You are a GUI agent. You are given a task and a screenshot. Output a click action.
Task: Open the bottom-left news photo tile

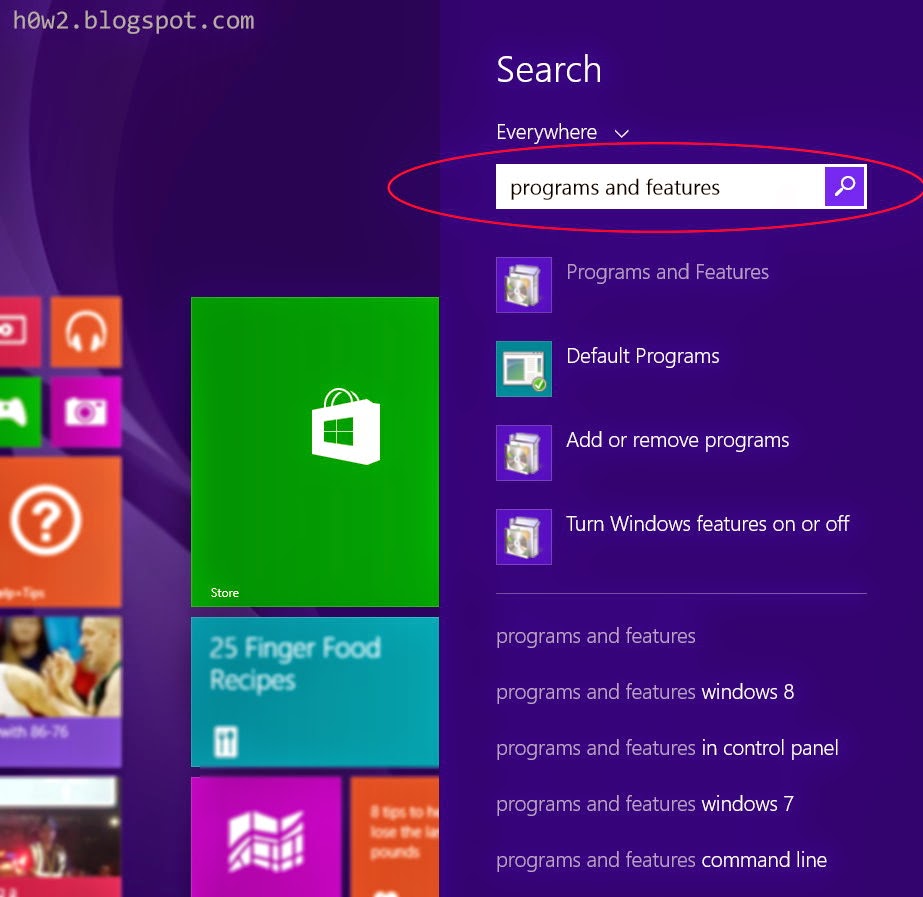tap(61, 837)
